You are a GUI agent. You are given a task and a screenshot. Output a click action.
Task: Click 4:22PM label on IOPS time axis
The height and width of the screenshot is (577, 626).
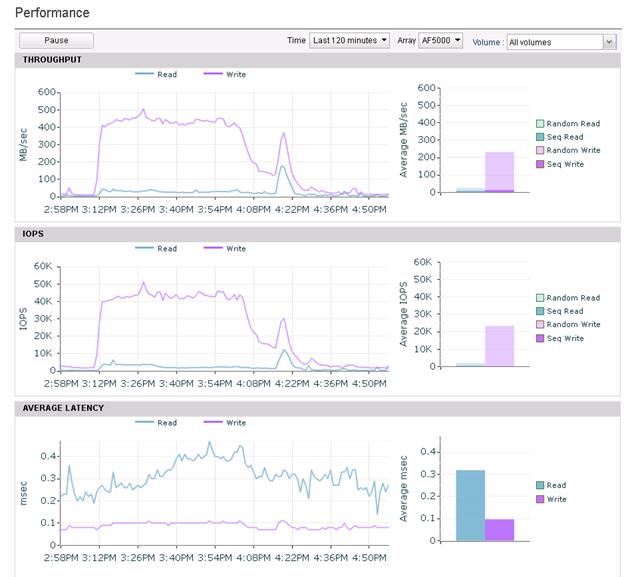click(x=292, y=383)
